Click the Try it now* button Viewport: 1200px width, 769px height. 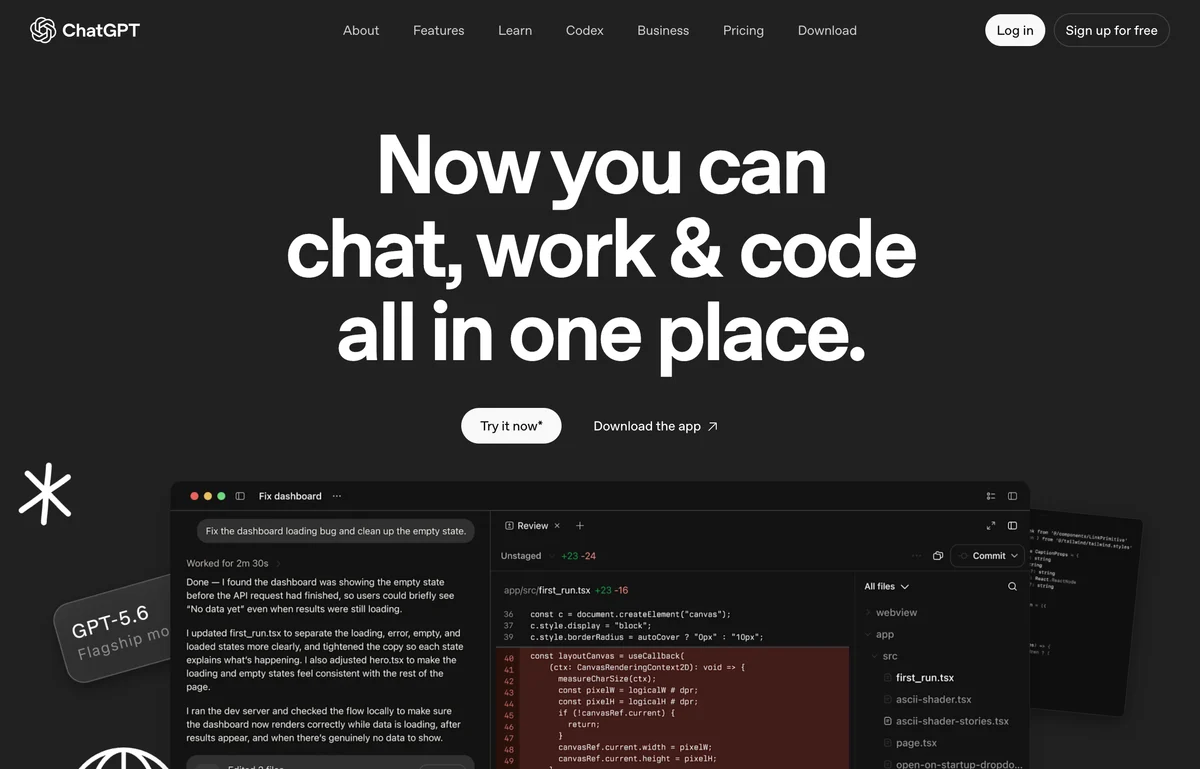point(511,426)
